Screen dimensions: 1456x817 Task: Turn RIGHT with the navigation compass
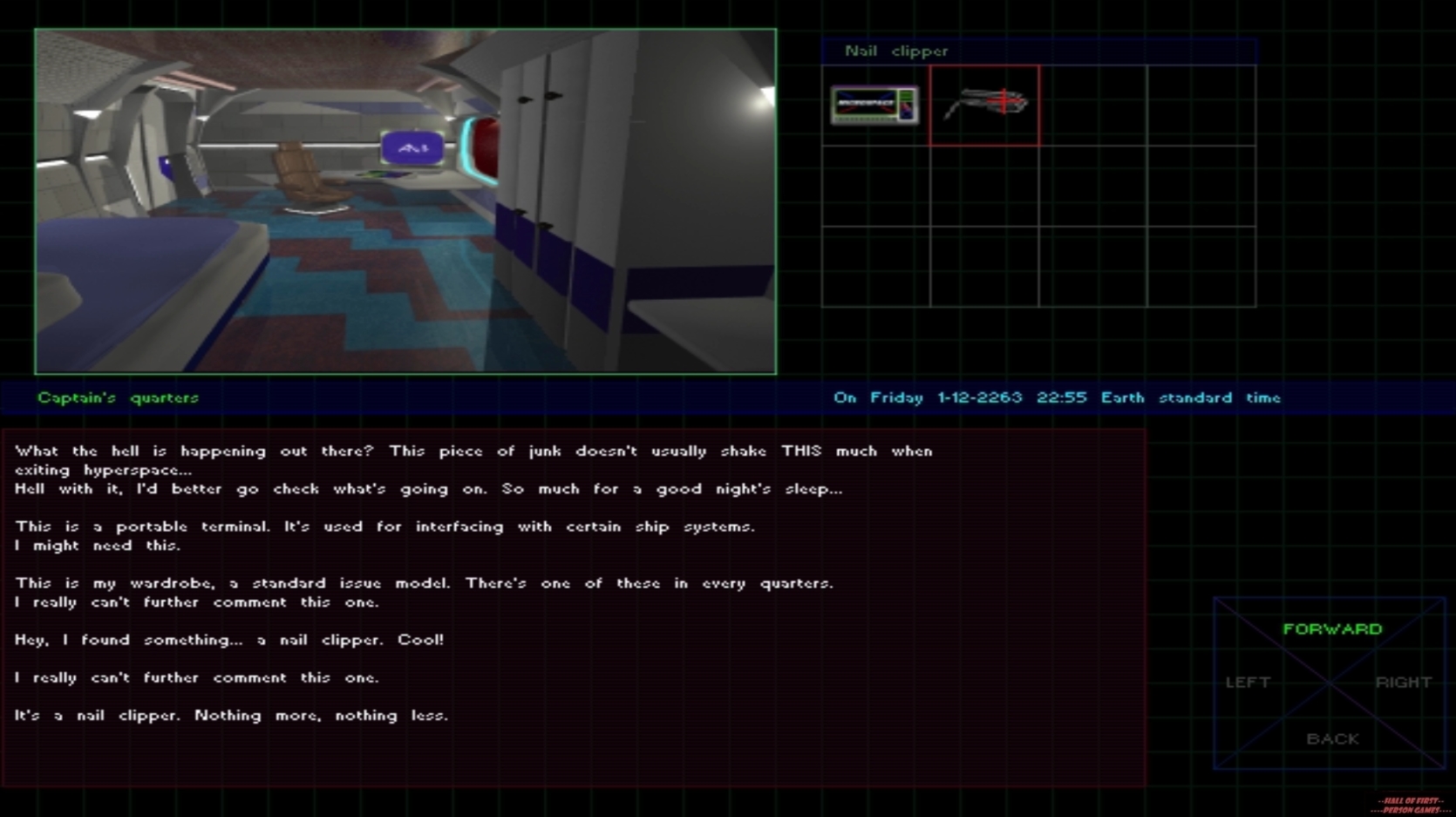[1404, 683]
